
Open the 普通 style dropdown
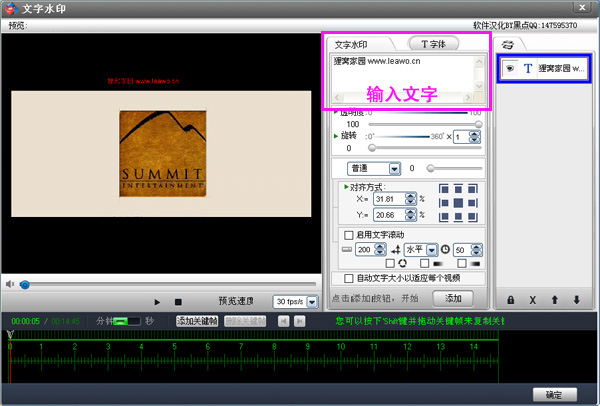pos(394,169)
